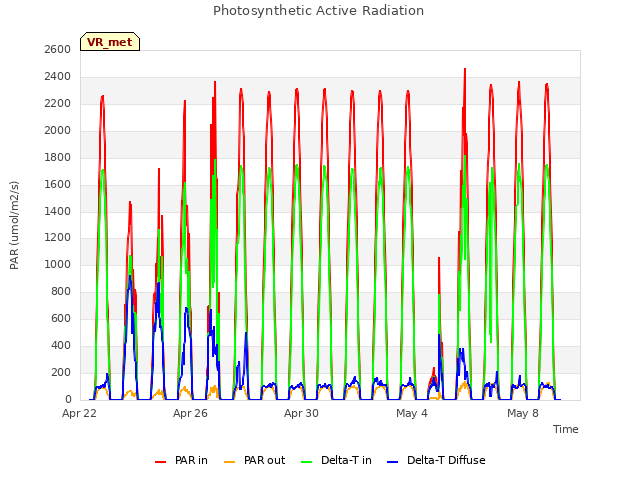Click the orange PAR out legend swatch
This screenshot has height=480, width=640.
(x=230, y=462)
